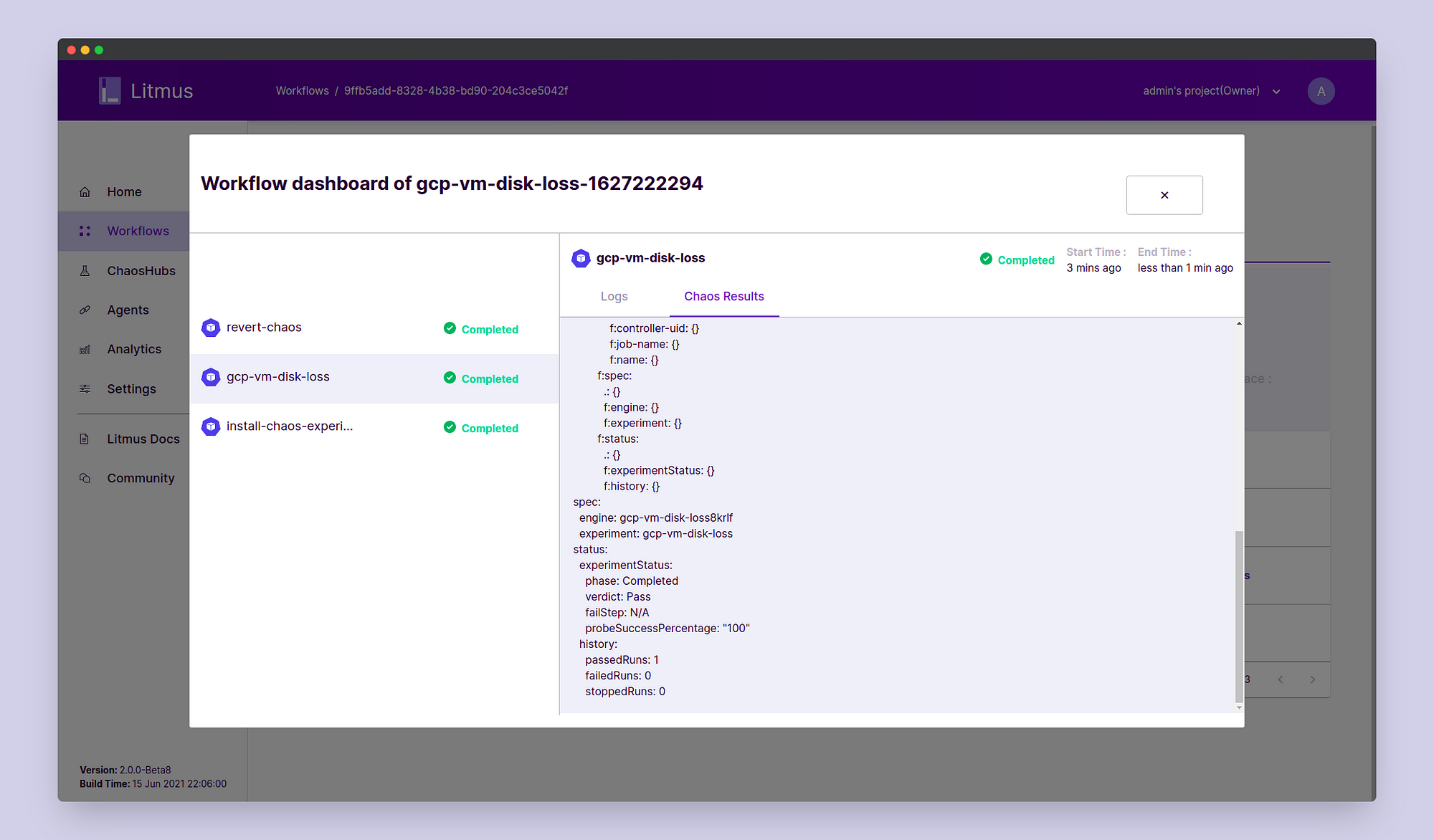1434x840 pixels.
Task: Click the 'failedRuns: 0' line
Action: click(x=618, y=676)
